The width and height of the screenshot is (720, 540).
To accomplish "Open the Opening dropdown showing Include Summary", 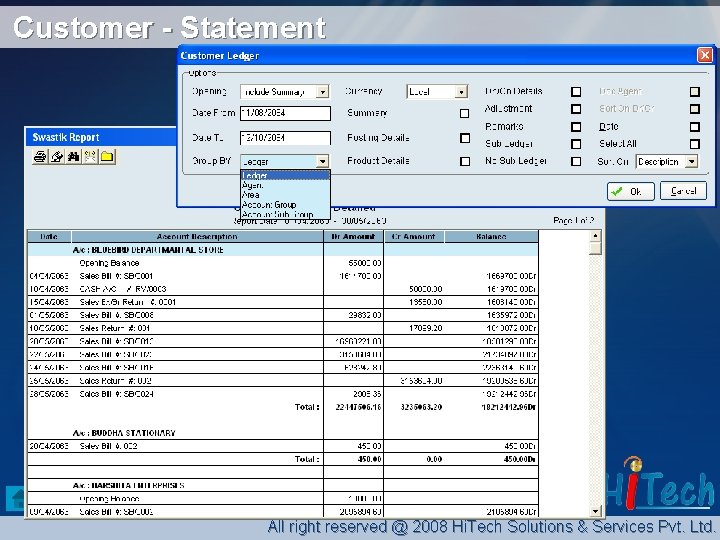I will coord(323,92).
